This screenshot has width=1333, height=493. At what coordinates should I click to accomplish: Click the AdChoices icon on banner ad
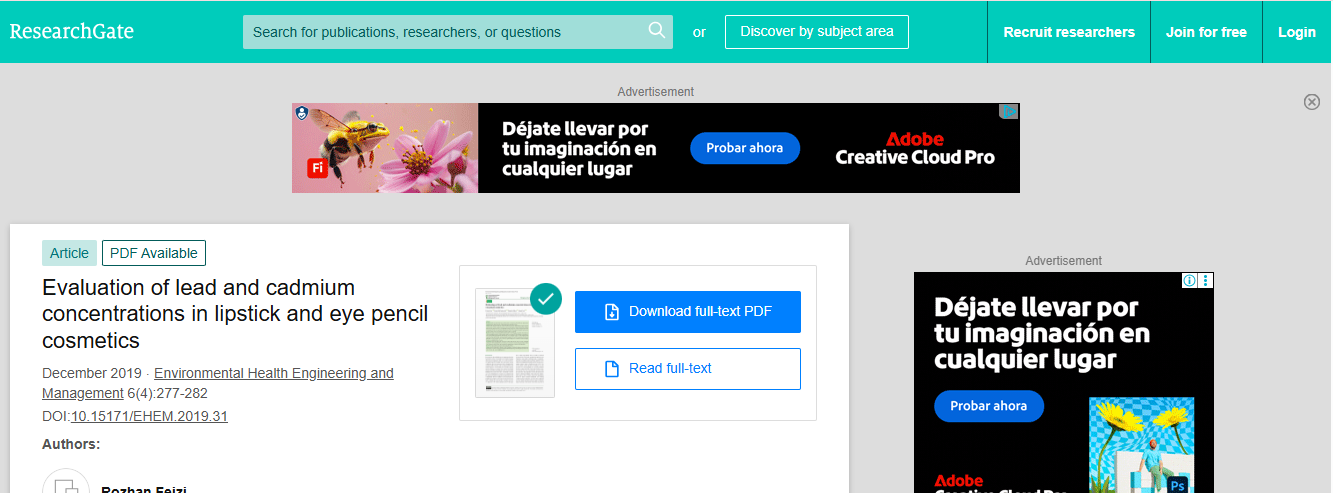coord(1009,112)
